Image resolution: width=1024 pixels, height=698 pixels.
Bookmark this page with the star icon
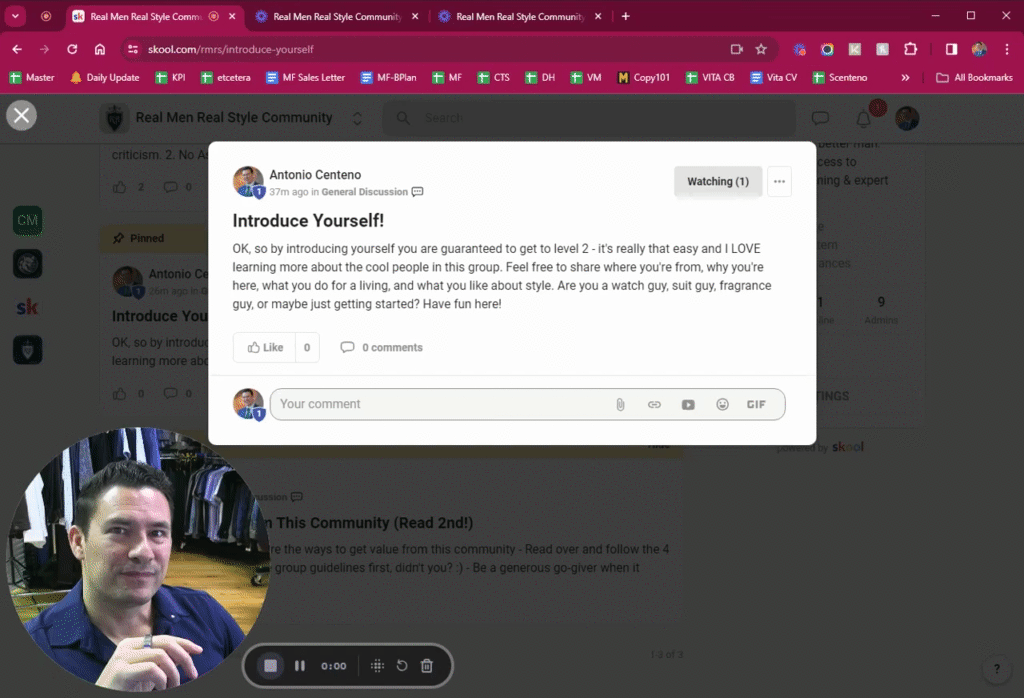[761, 50]
